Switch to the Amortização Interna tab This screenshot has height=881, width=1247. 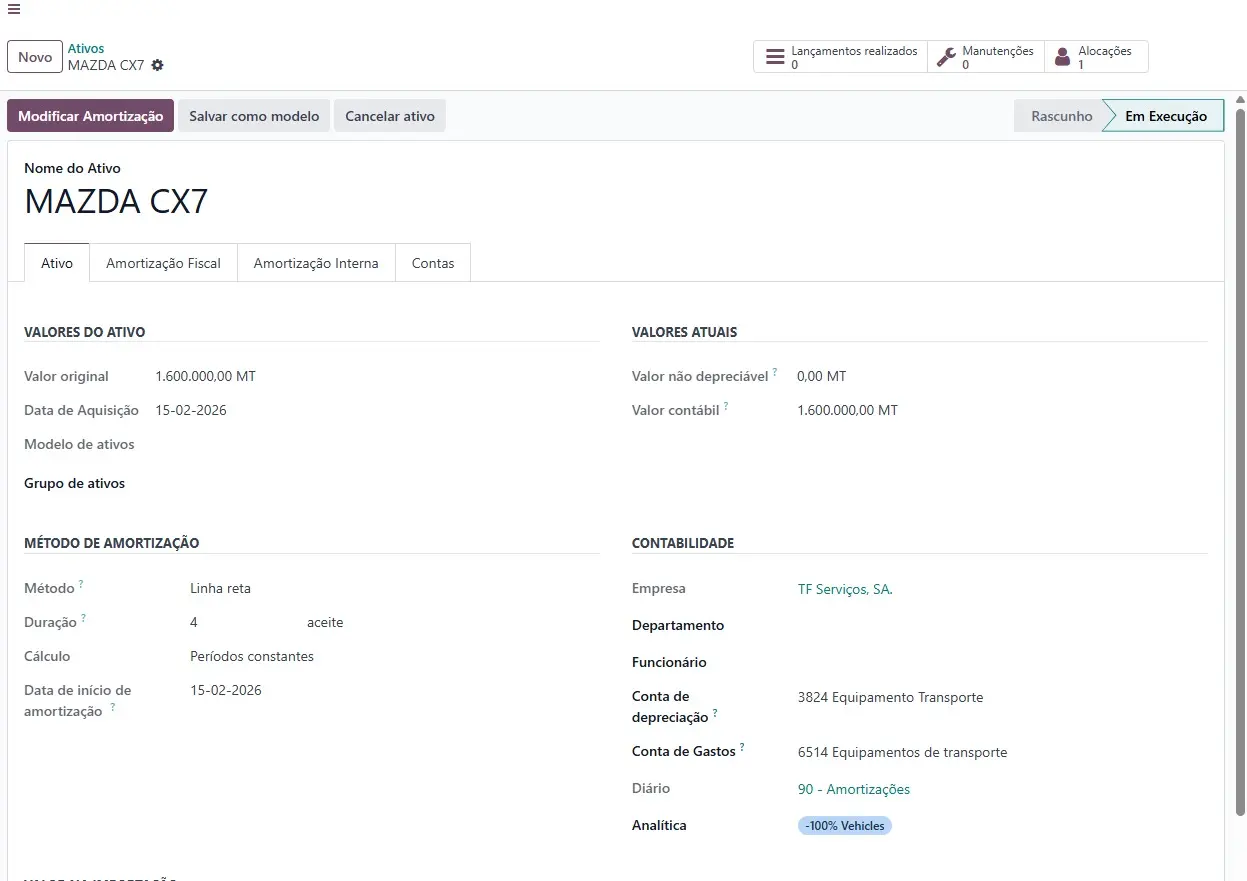point(316,263)
